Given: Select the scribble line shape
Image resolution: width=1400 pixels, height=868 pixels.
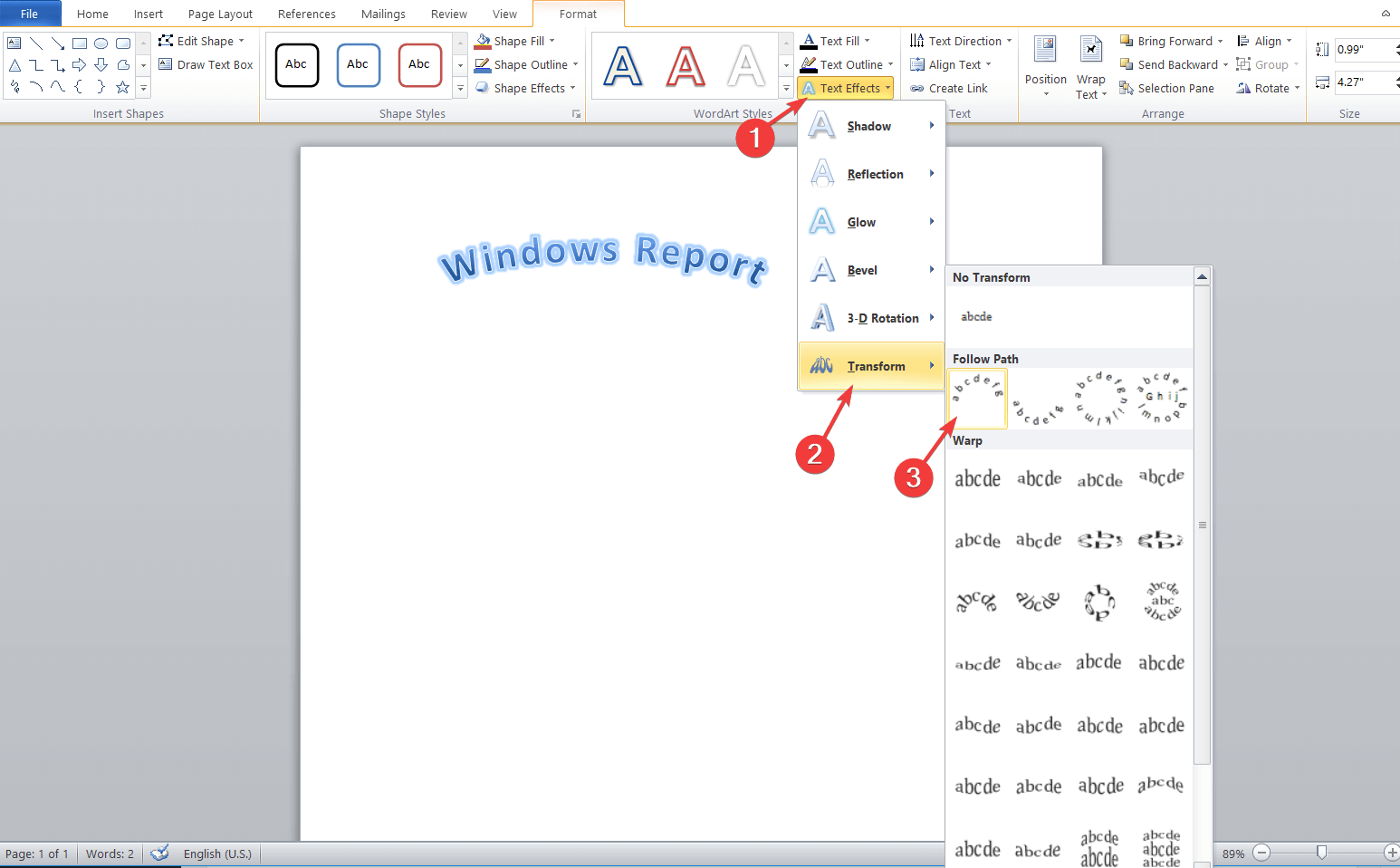Looking at the screenshot, I should coord(14,87).
